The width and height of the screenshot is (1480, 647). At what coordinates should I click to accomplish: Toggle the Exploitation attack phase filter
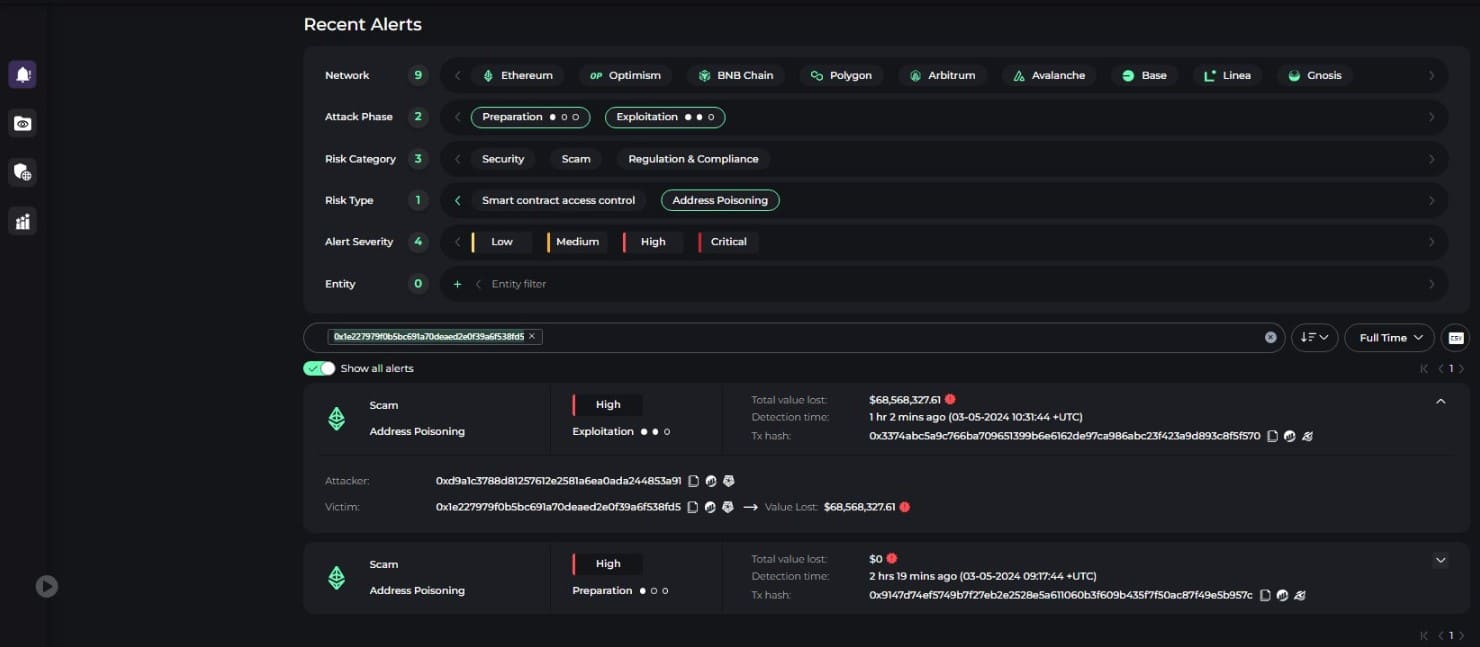[x=665, y=117]
